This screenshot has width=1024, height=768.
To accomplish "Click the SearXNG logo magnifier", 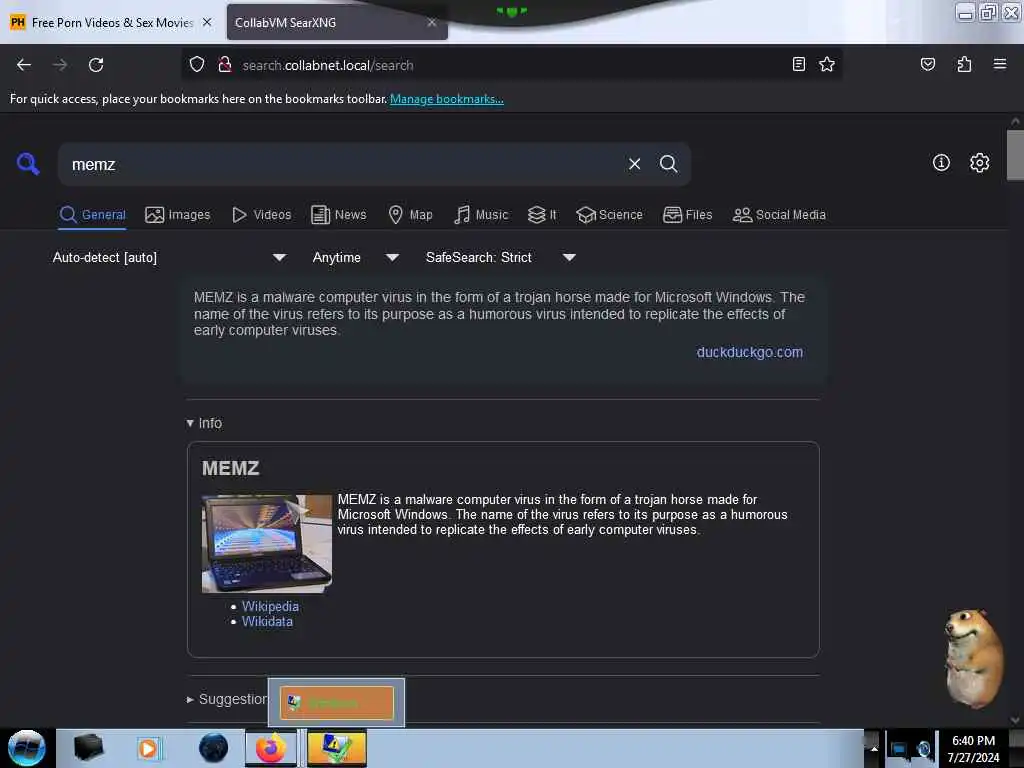I will 28,163.
